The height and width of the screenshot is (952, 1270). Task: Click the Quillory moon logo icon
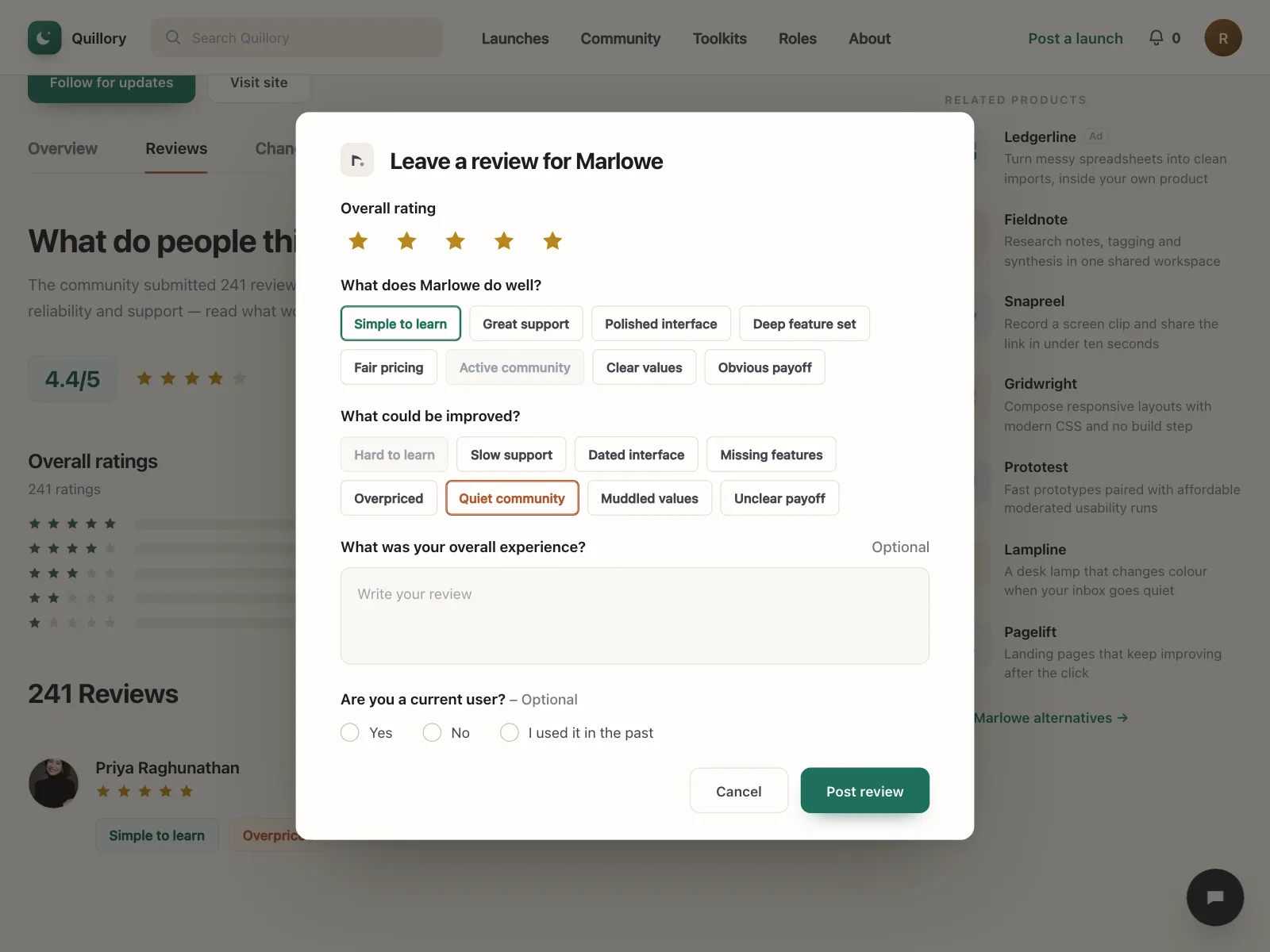44,38
